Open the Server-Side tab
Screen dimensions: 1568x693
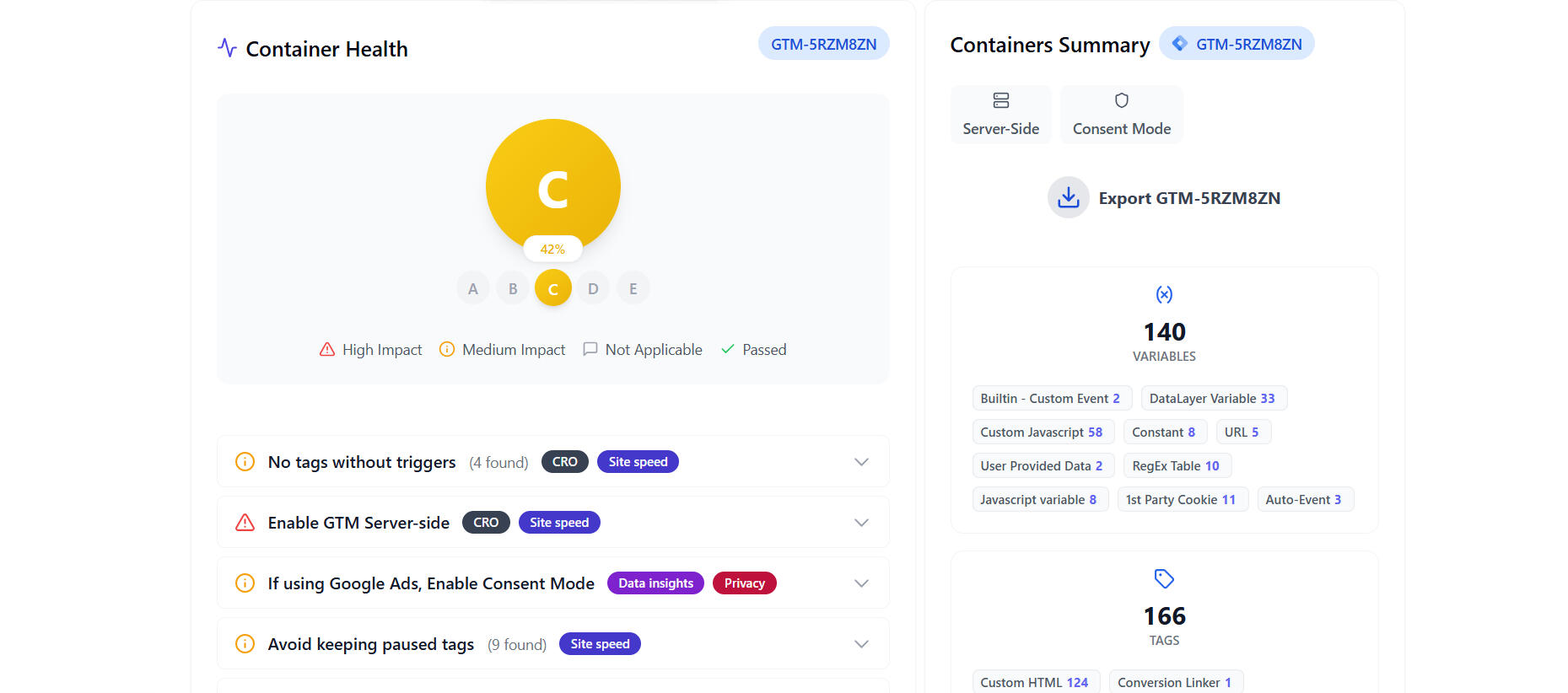1001,114
